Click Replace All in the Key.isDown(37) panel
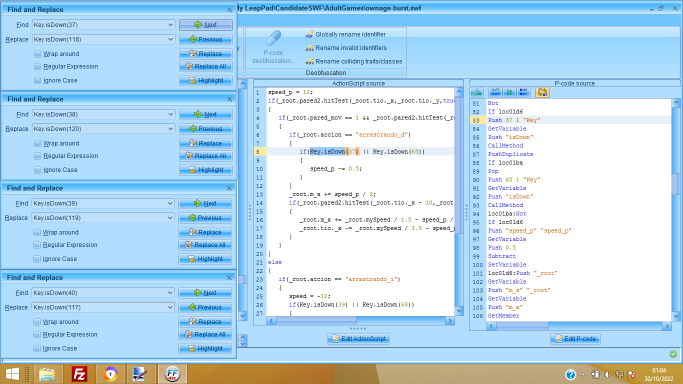The image size is (683, 384). click(x=206, y=67)
